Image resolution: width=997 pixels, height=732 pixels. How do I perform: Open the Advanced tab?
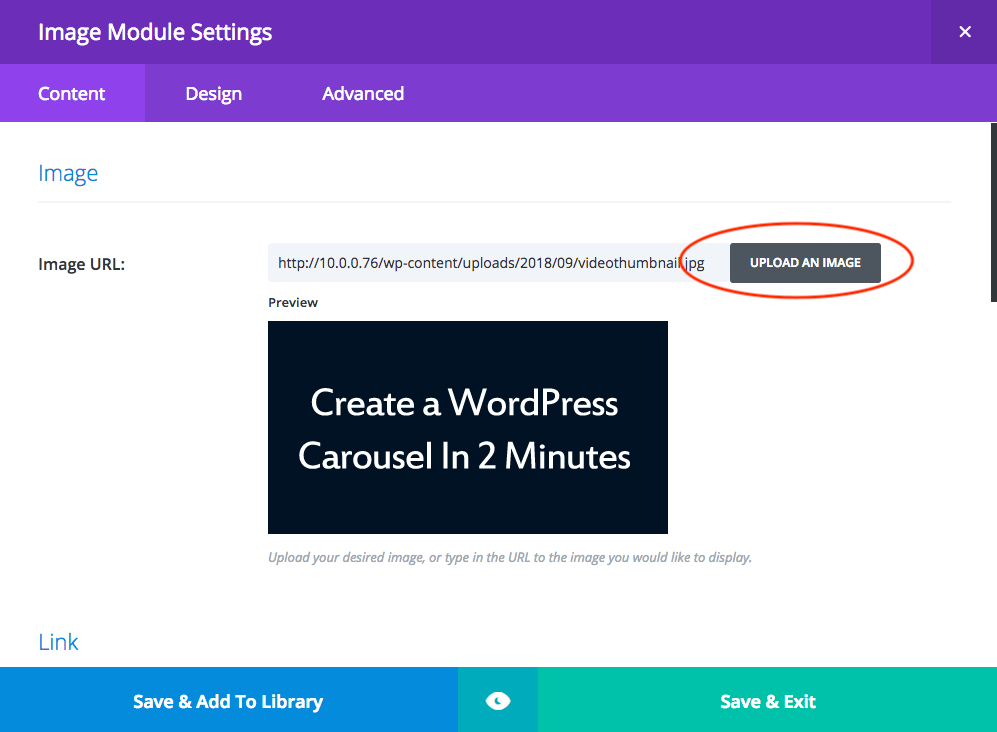pyautogui.click(x=363, y=93)
